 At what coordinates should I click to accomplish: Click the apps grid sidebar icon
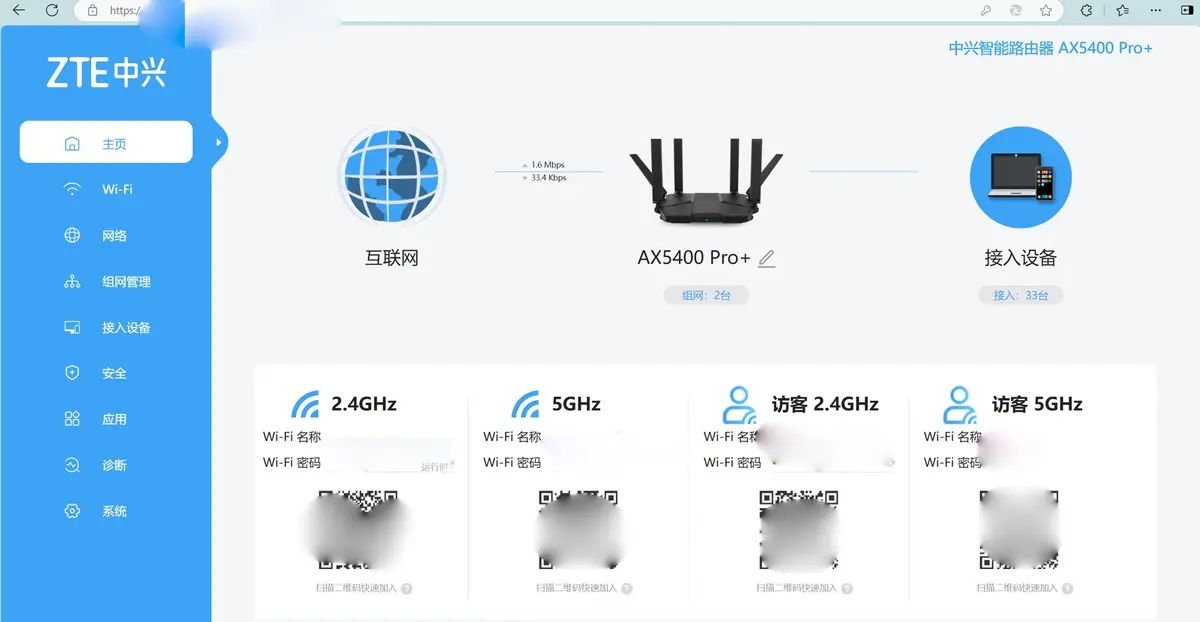point(72,419)
